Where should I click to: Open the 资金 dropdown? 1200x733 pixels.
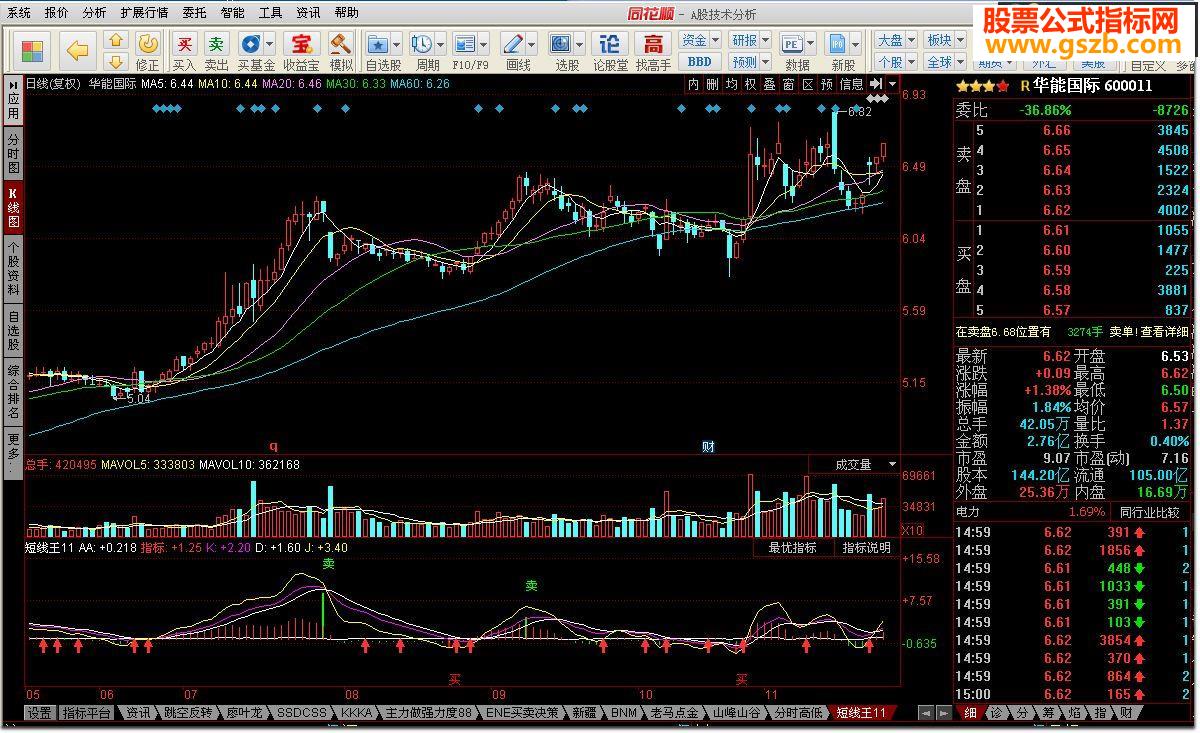coord(699,40)
